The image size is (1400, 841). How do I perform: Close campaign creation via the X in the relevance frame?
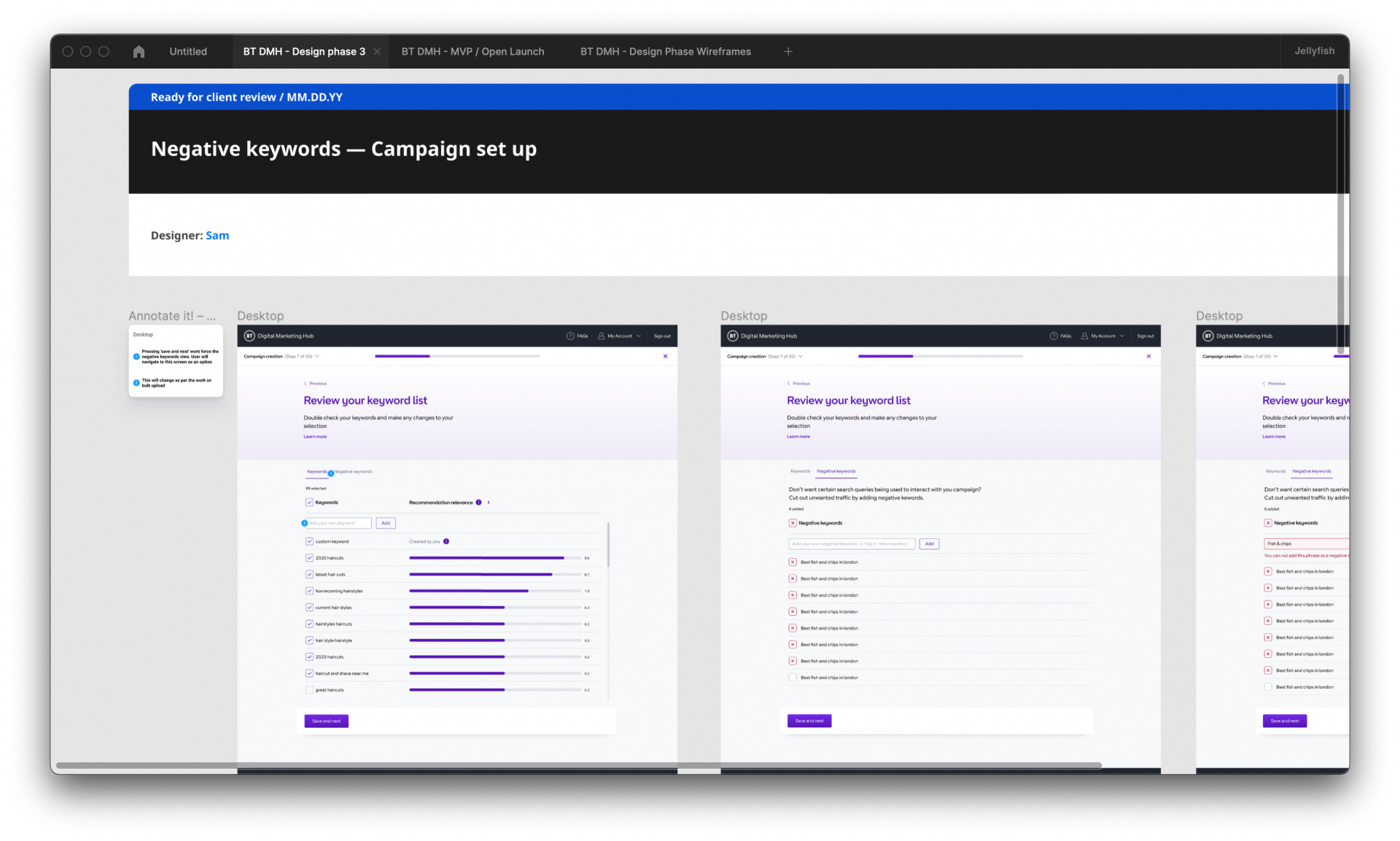[665, 357]
